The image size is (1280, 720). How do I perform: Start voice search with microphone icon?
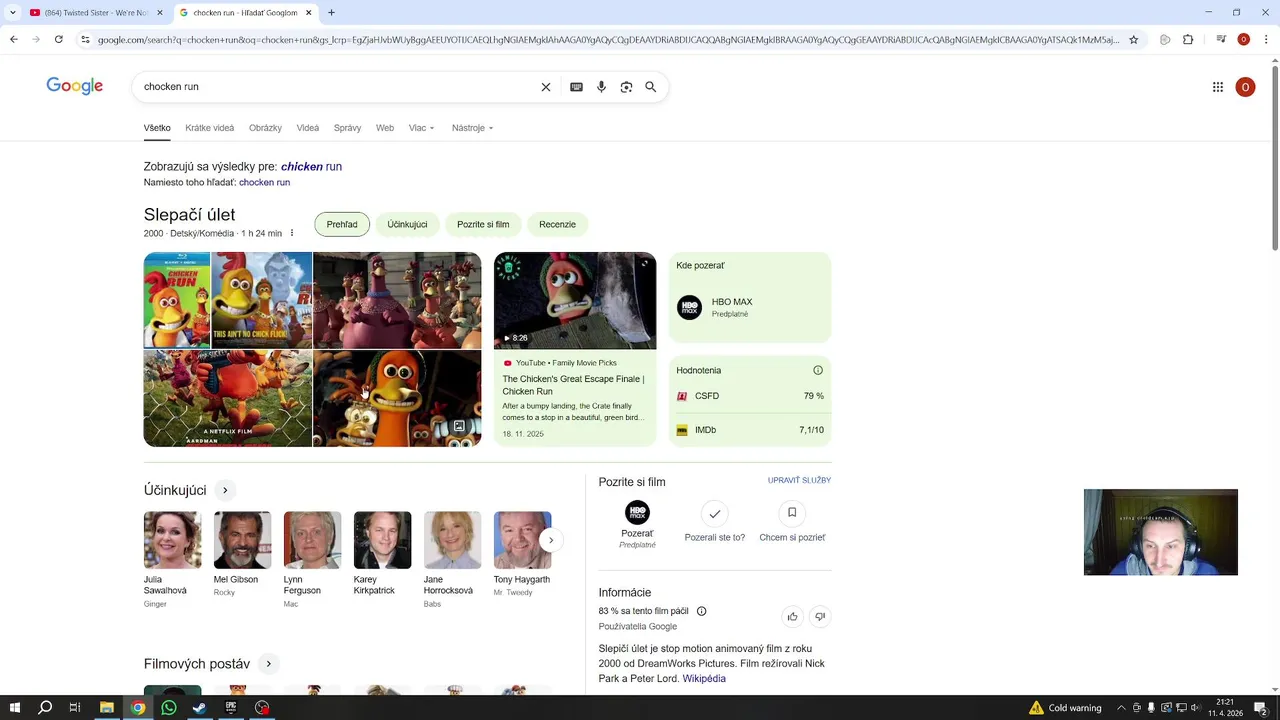(x=601, y=87)
